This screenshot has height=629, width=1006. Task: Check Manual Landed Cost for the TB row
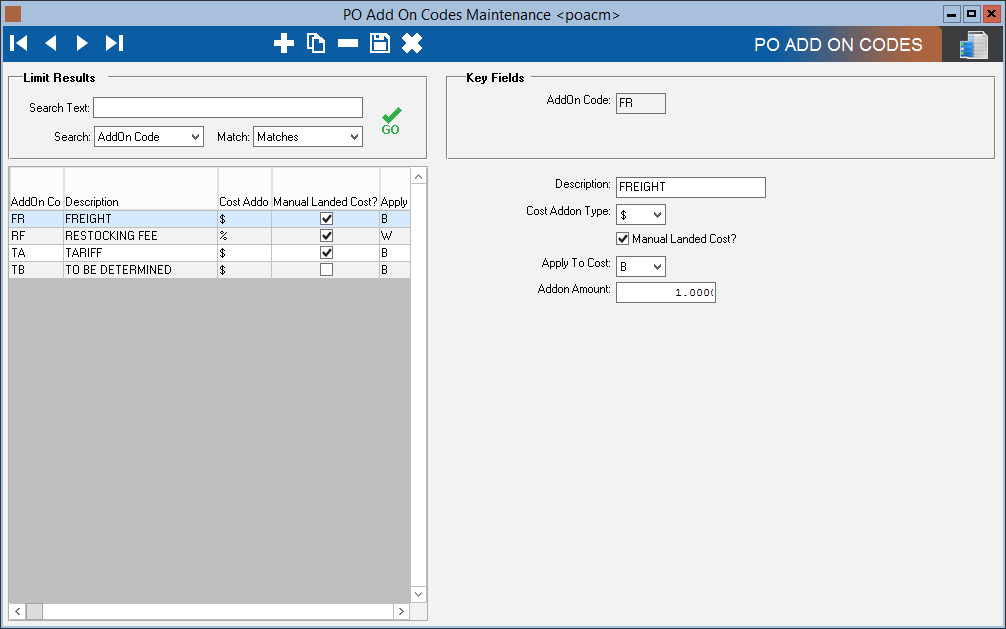[x=325, y=270]
